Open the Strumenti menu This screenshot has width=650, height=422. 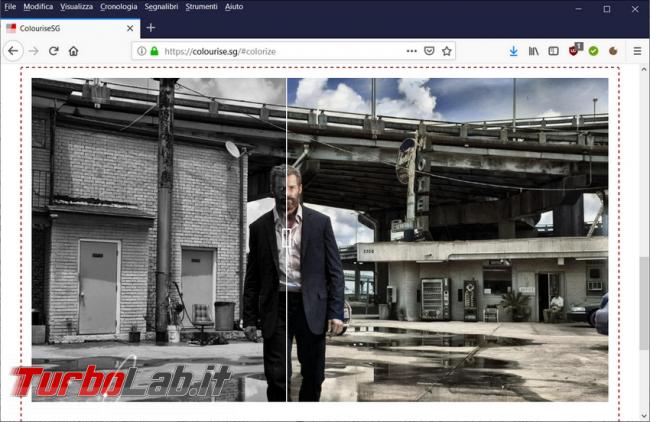pyautogui.click(x=201, y=7)
